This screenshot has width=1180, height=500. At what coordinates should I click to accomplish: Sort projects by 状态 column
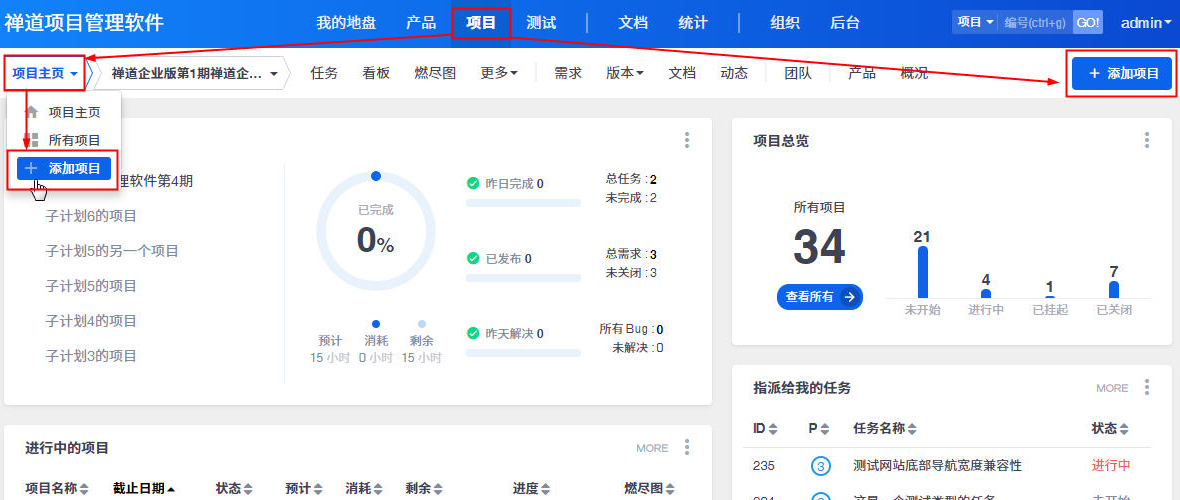(234, 489)
